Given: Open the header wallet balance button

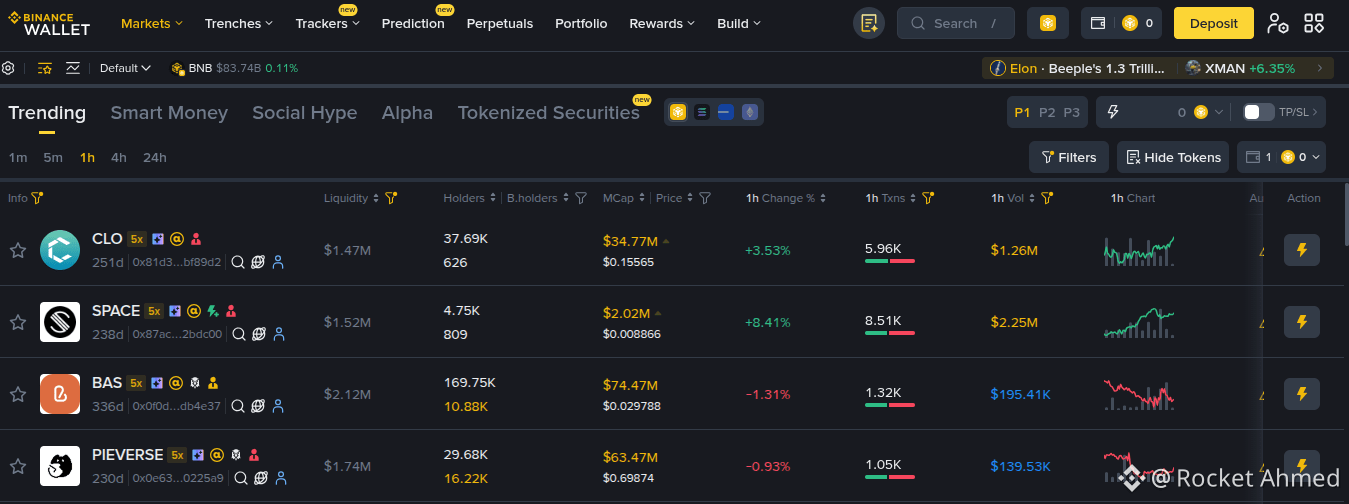Looking at the screenshot, I should 1121,23.
